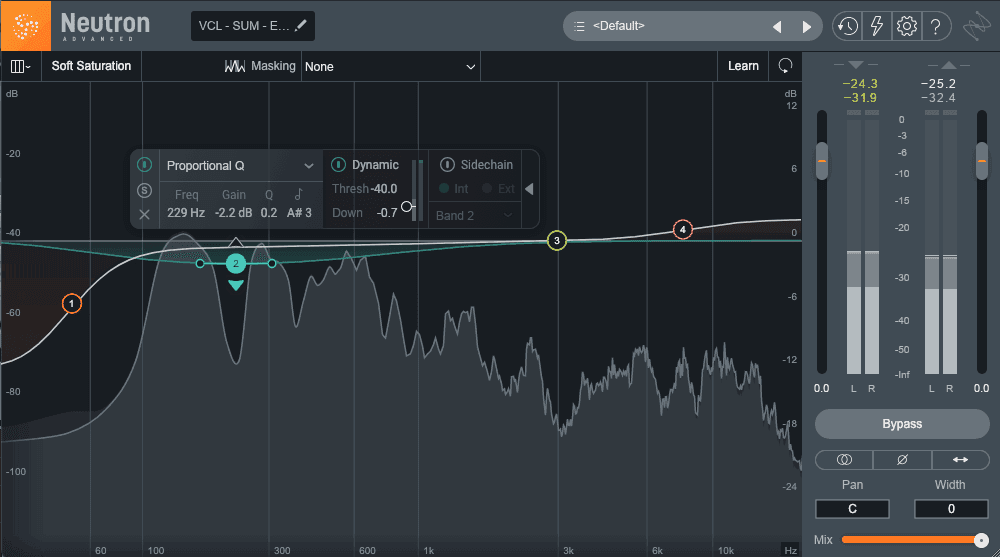Click the Width value field 0
The height and width of the screenshot is (557, 1000).
[x=951, y=509]
